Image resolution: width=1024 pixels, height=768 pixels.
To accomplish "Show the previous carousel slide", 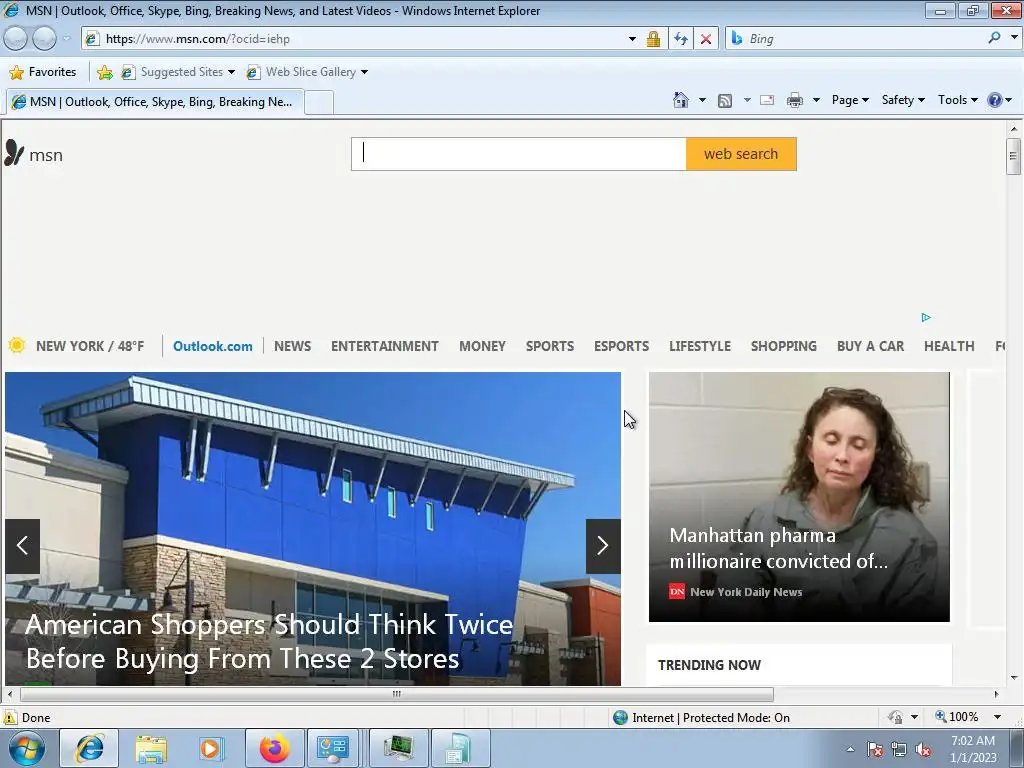I will click(22, 546).
